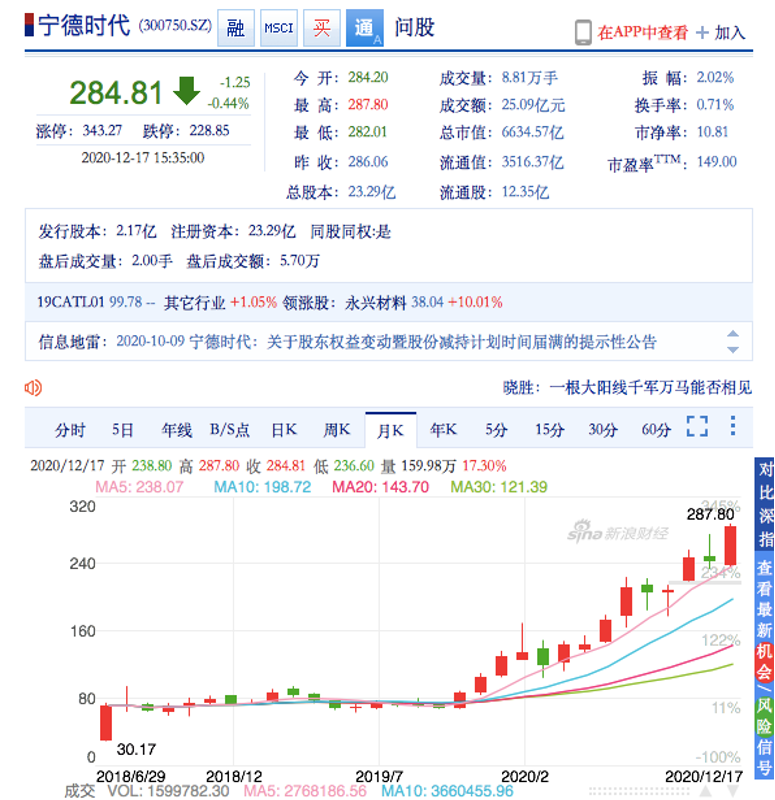Expand chart to fullscreen view
Screen dimensions: 775x800
point(697,426)
